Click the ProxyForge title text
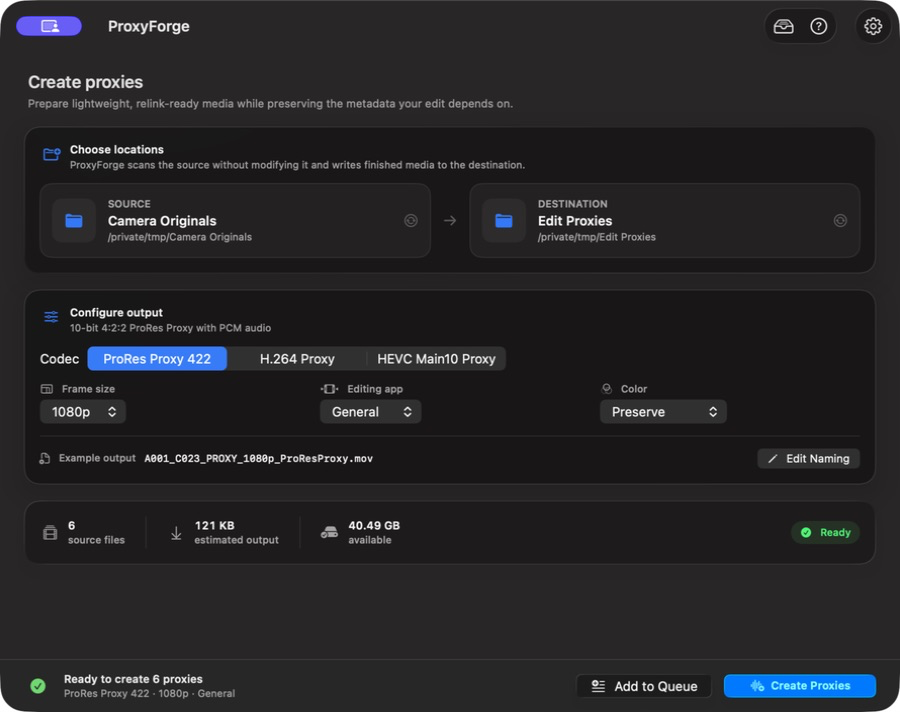900x712 pixels. [x=149, y=26]
